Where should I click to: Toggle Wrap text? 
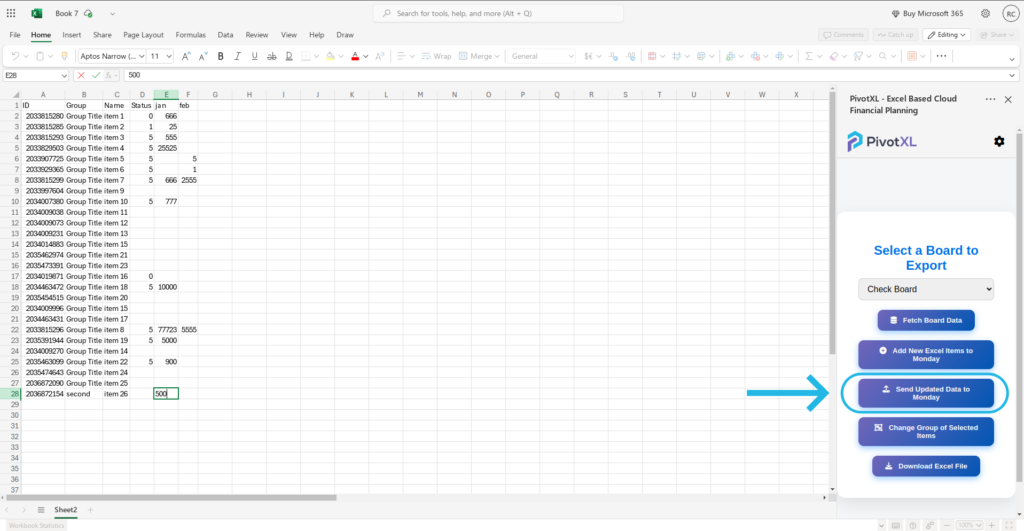(x=436, y=56)
